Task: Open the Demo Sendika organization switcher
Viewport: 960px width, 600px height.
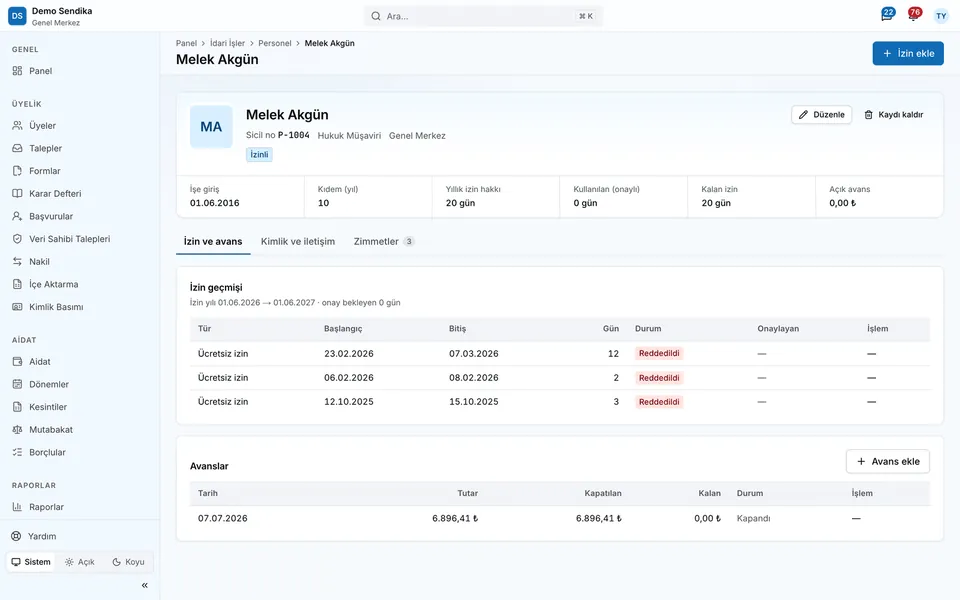Action: pyautogui.click(x=50, y=16)
